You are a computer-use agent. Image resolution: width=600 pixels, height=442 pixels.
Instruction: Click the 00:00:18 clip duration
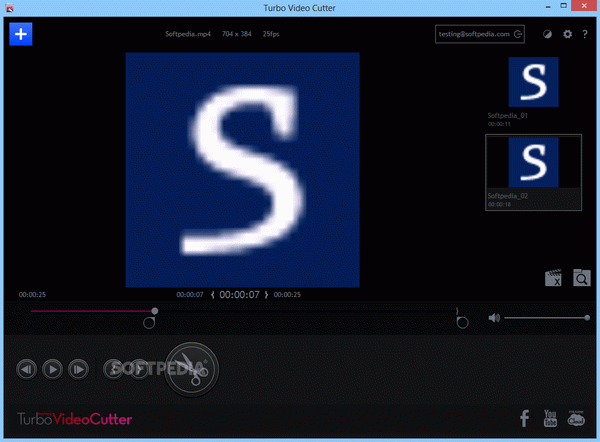point(499,204)
